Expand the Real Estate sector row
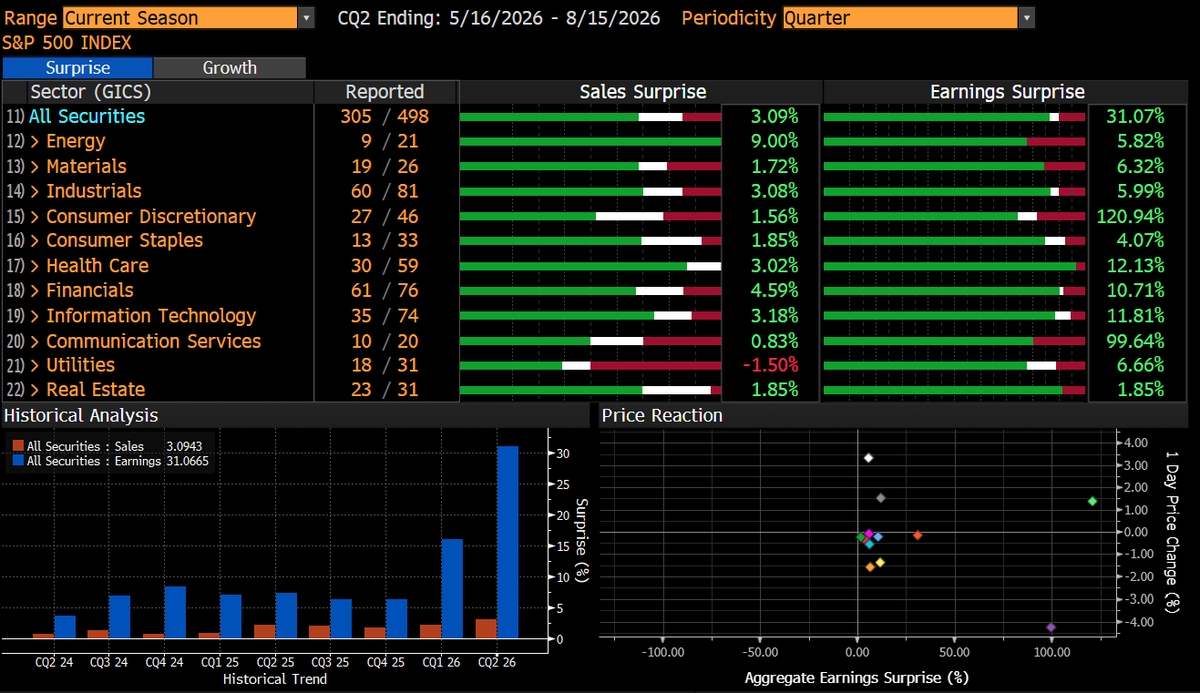 36,390
